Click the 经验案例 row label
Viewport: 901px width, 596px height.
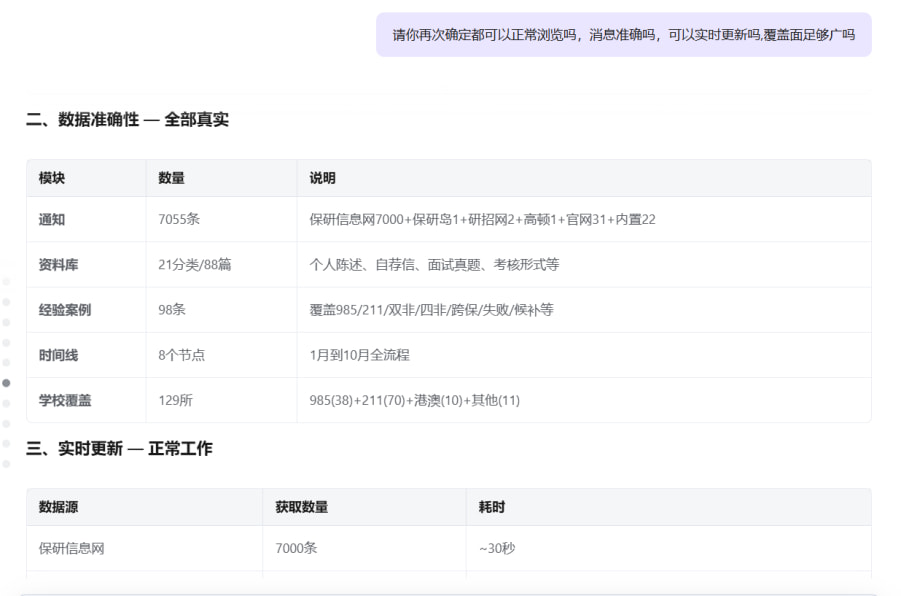tap(65, 310)
